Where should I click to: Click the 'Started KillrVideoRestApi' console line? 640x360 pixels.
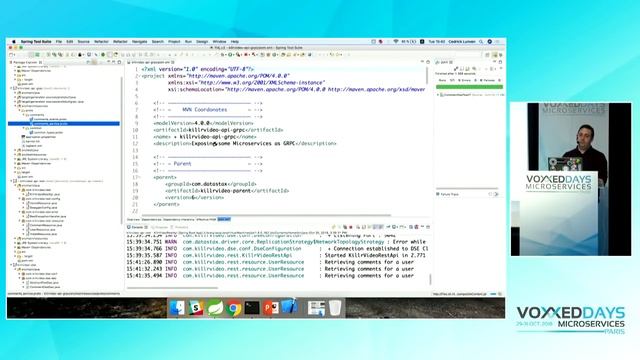(276, 256)
